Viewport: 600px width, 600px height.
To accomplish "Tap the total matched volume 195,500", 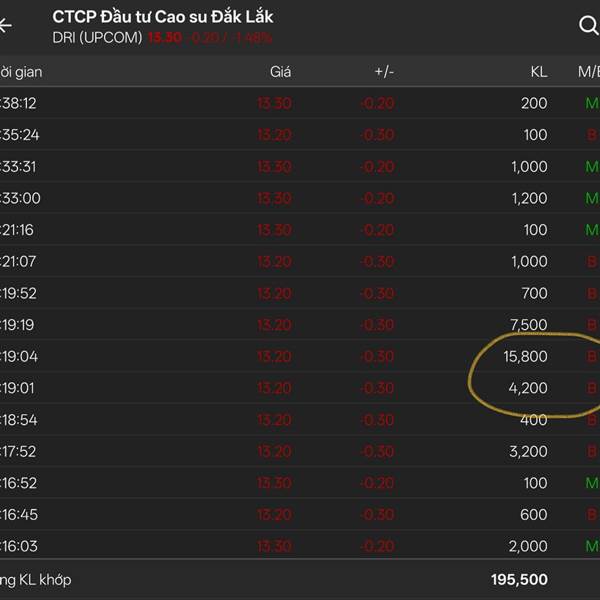I will click(518, 580).
